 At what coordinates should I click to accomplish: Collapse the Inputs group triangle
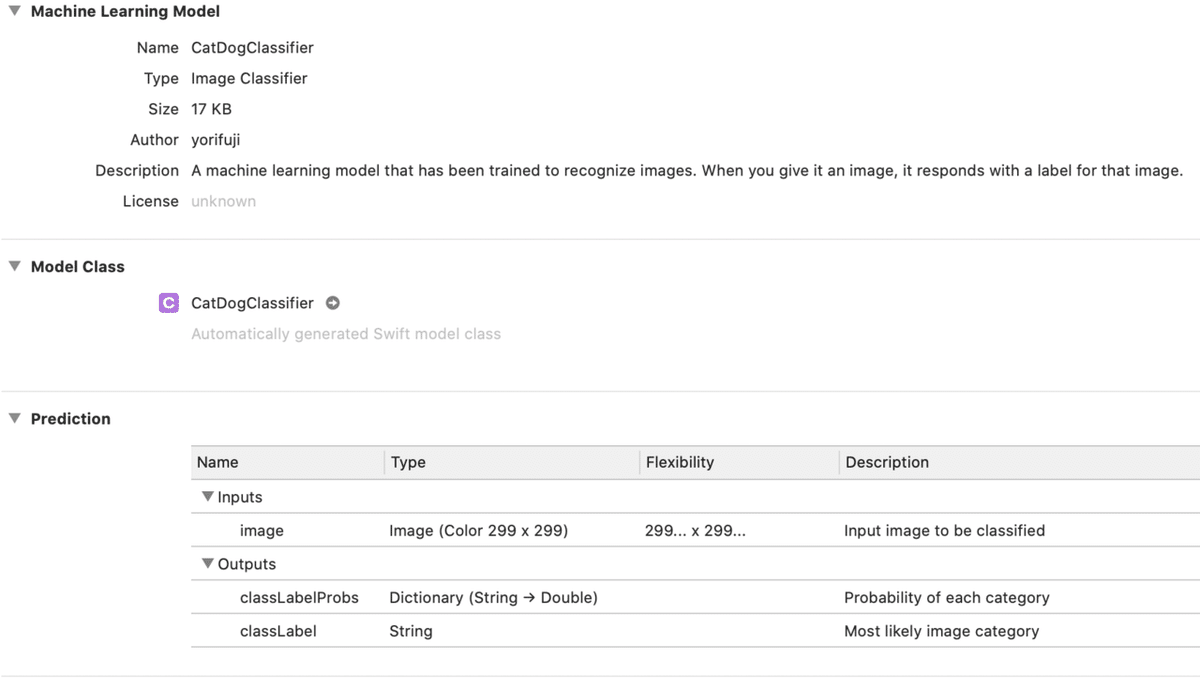[x=207, y=497]
